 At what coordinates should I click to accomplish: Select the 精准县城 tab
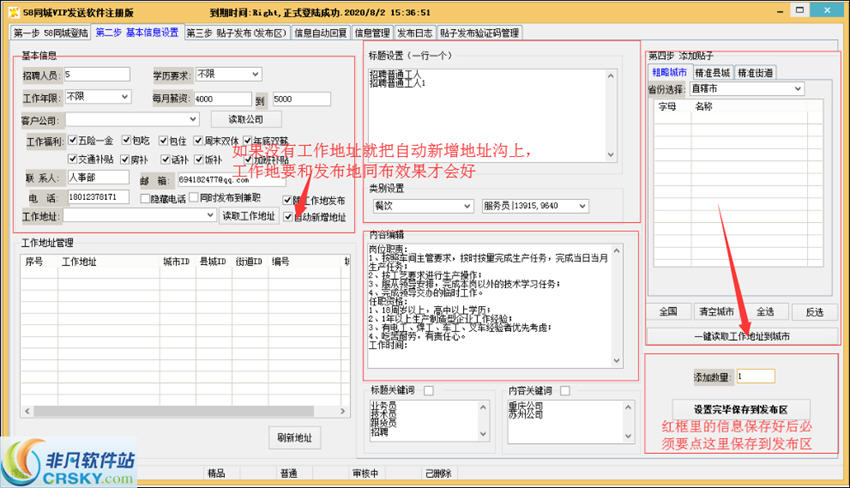pyautogui.click(x=712, y=72)
